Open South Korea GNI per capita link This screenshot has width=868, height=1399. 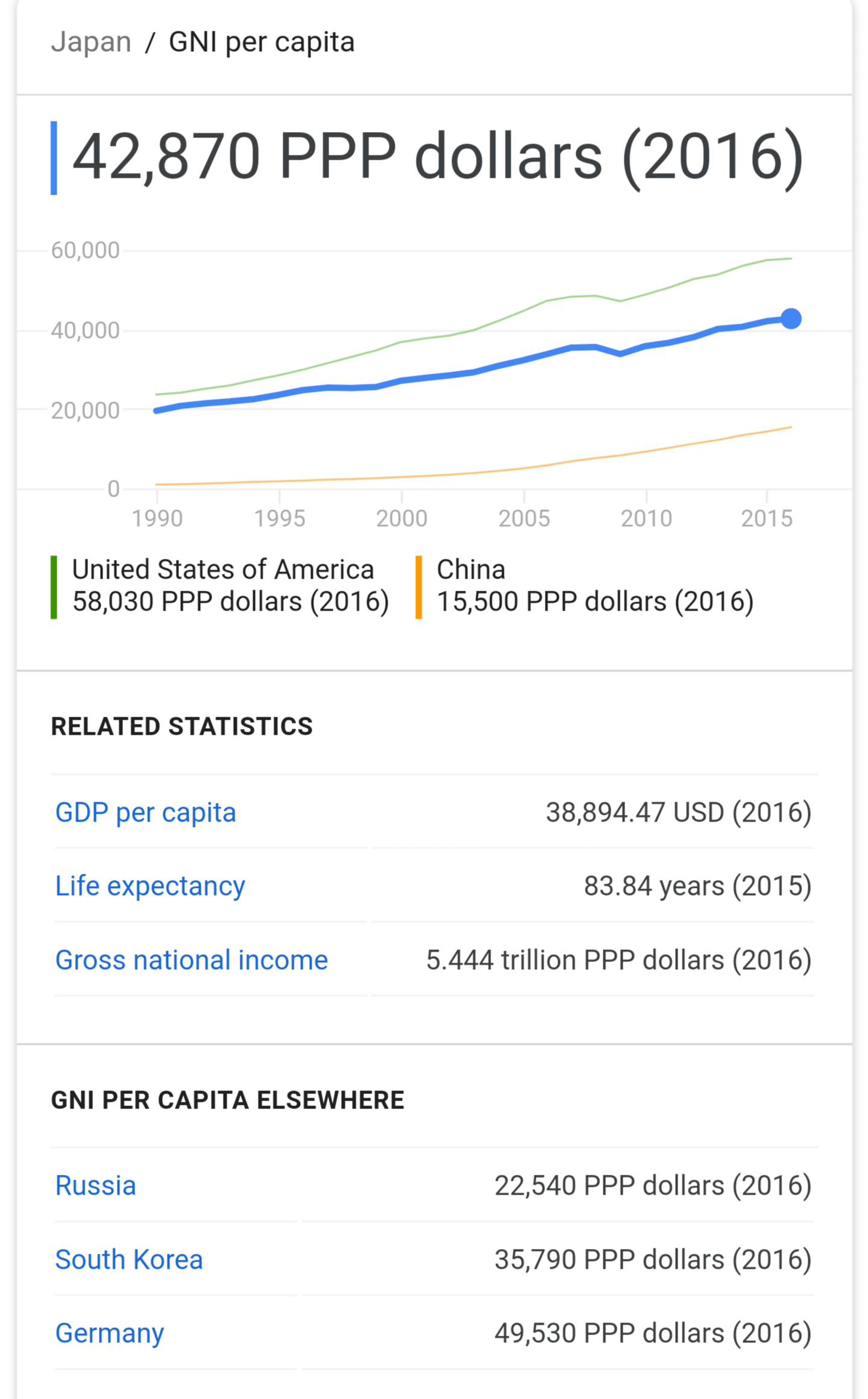(x=129, y=1260)
